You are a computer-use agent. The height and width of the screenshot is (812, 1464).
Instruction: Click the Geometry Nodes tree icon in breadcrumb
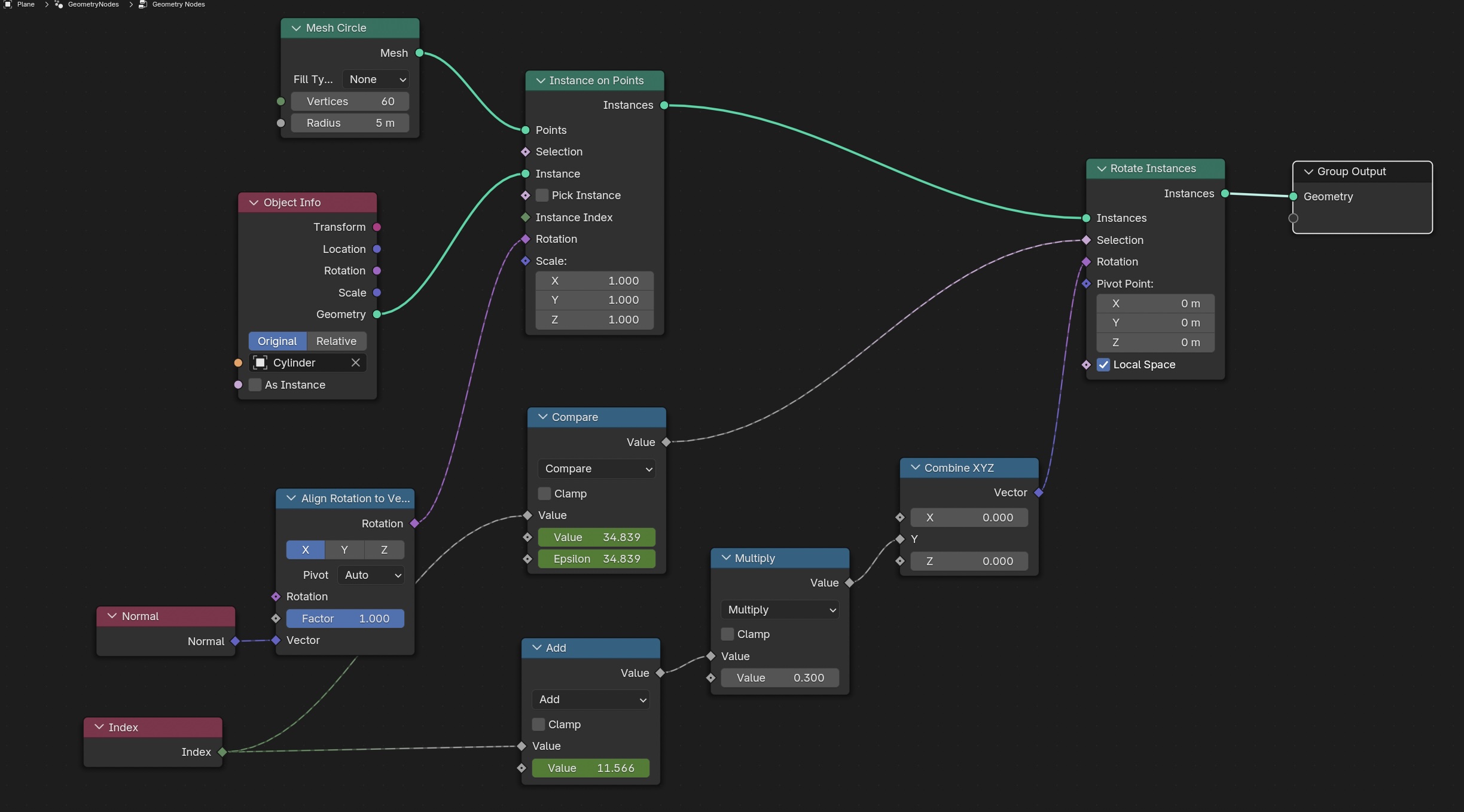[143, 4]
